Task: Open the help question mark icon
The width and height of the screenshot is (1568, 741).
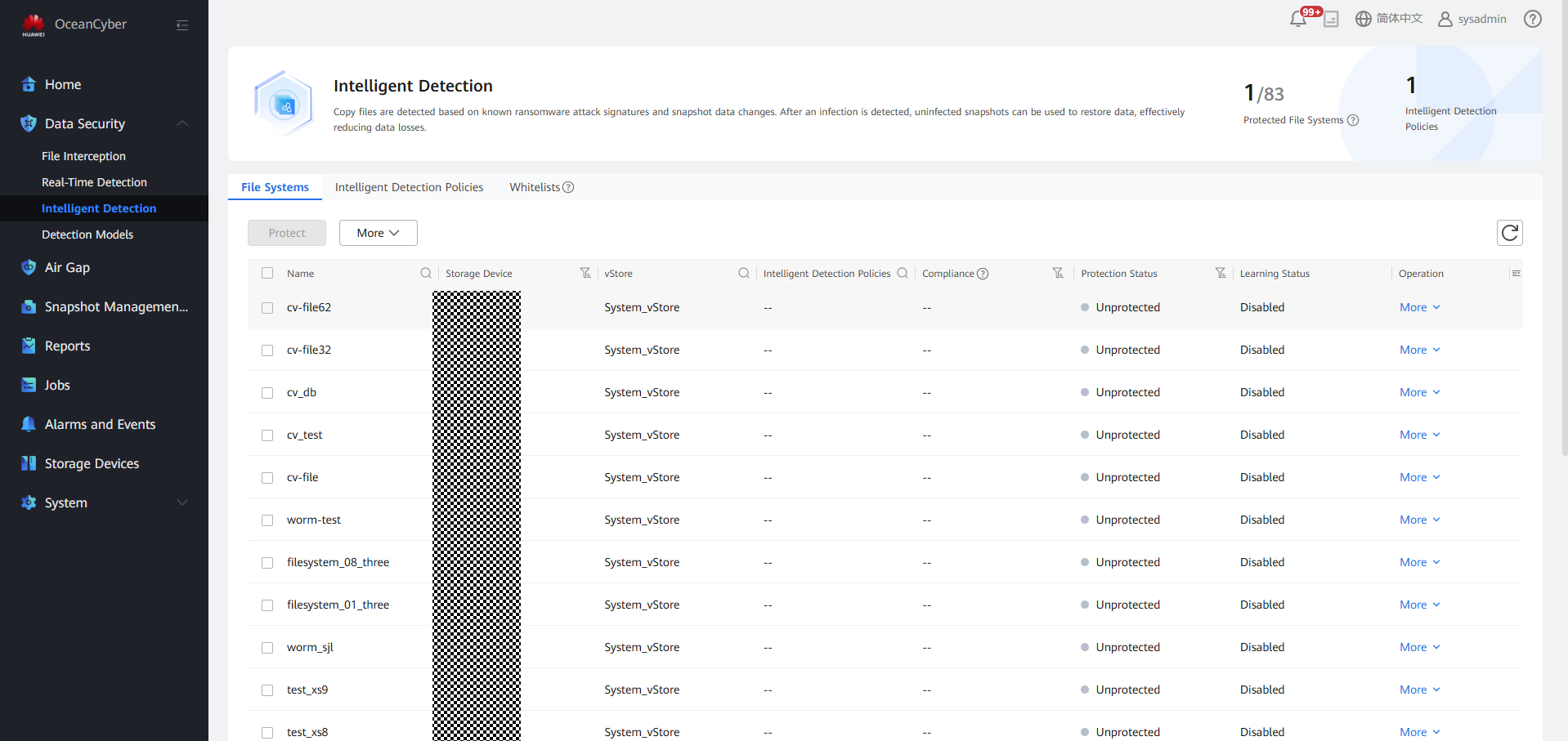Action: [1532, 19]
